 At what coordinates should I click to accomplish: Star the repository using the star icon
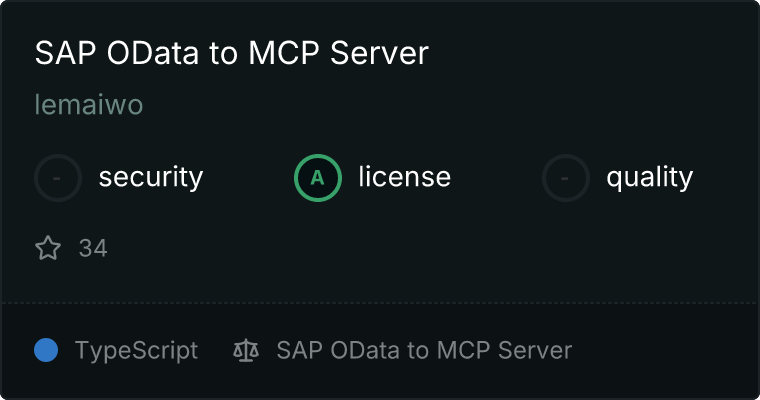[x=48, y=248]
